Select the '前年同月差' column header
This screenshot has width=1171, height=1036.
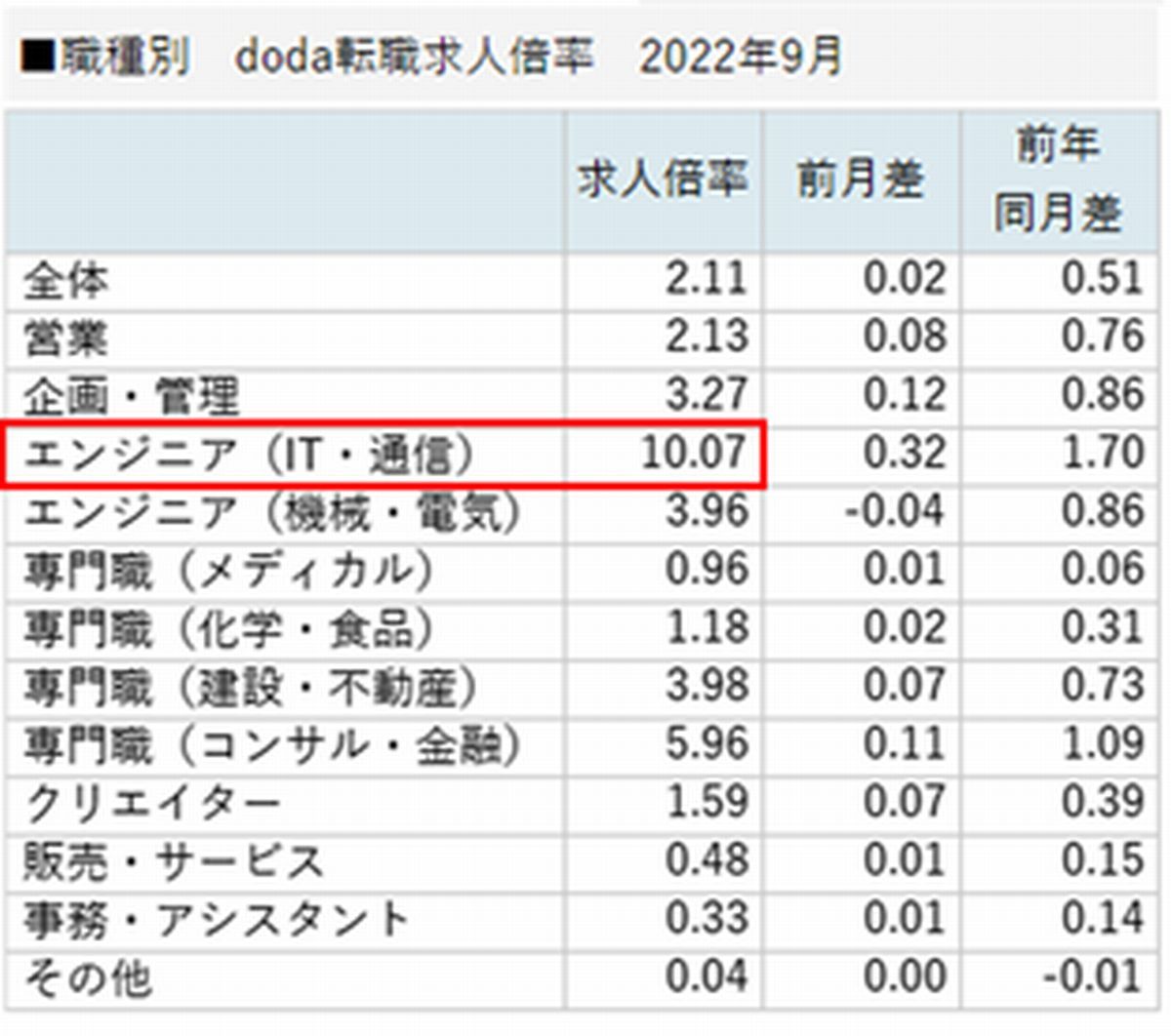[1058, 179]
